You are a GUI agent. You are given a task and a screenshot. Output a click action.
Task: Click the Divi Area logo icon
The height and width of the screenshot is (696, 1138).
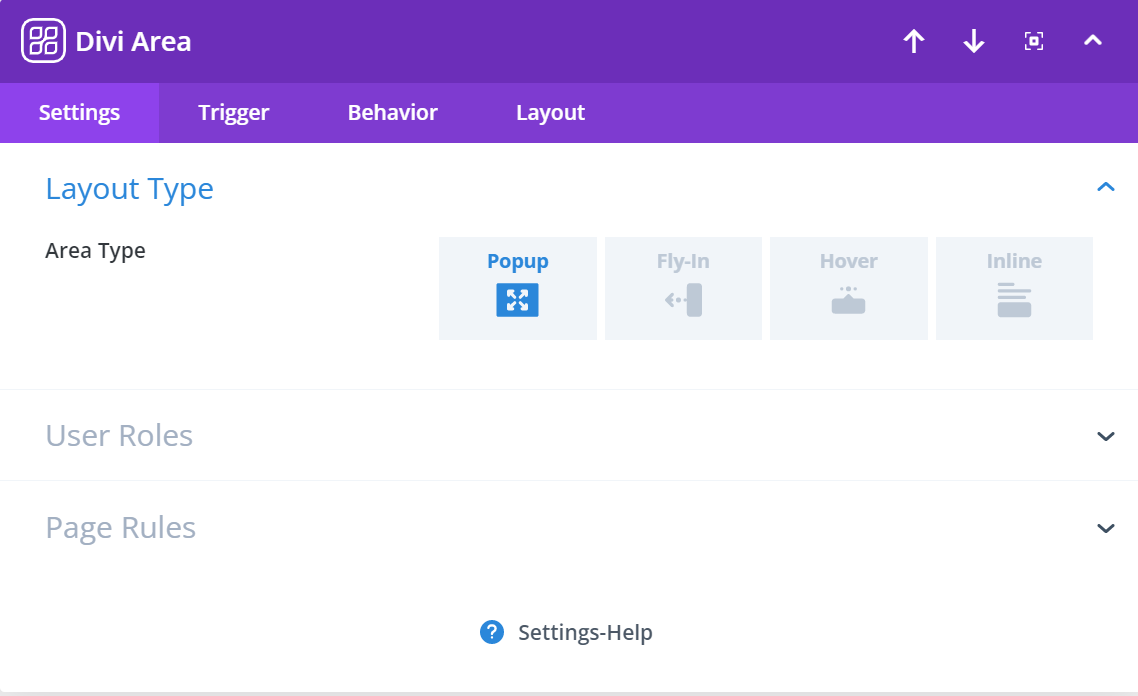(44, 41)
